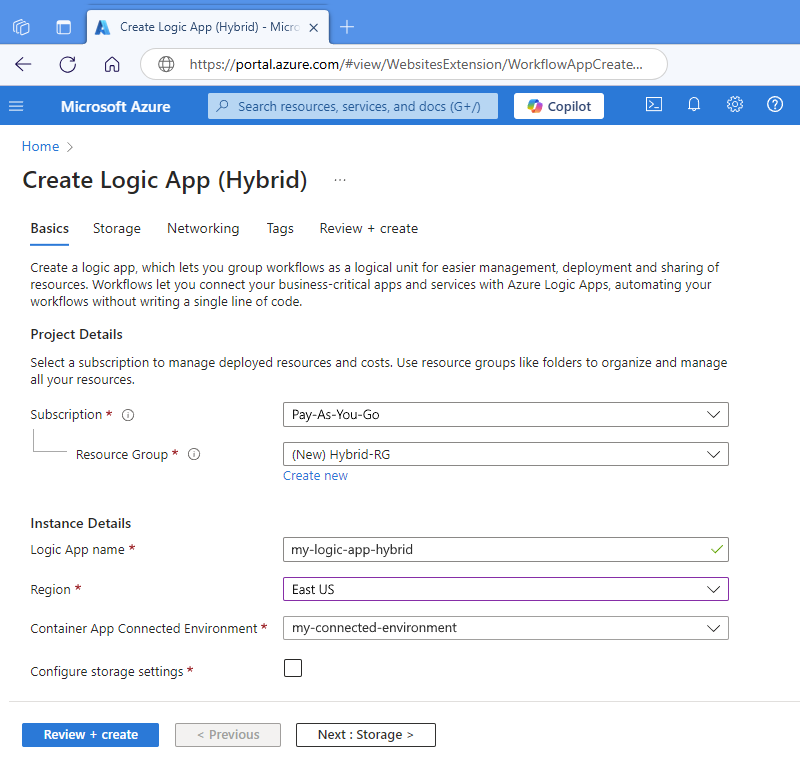The height and width of the screenshot is (767, 800).
Task: Switch to the Networking tab
Action: 202,228
